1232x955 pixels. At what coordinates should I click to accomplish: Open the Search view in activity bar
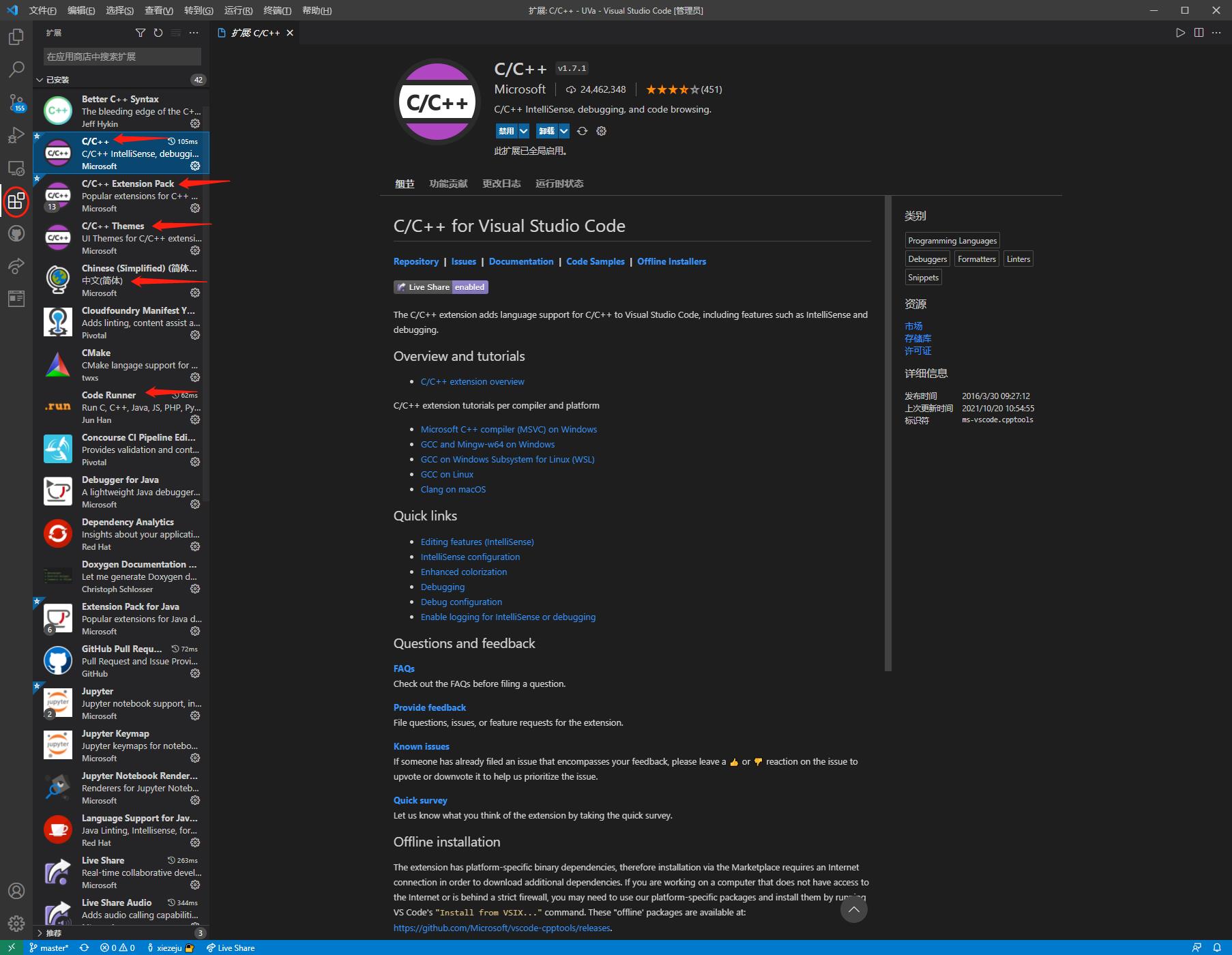pyautogui.click(x=16, y=69)
